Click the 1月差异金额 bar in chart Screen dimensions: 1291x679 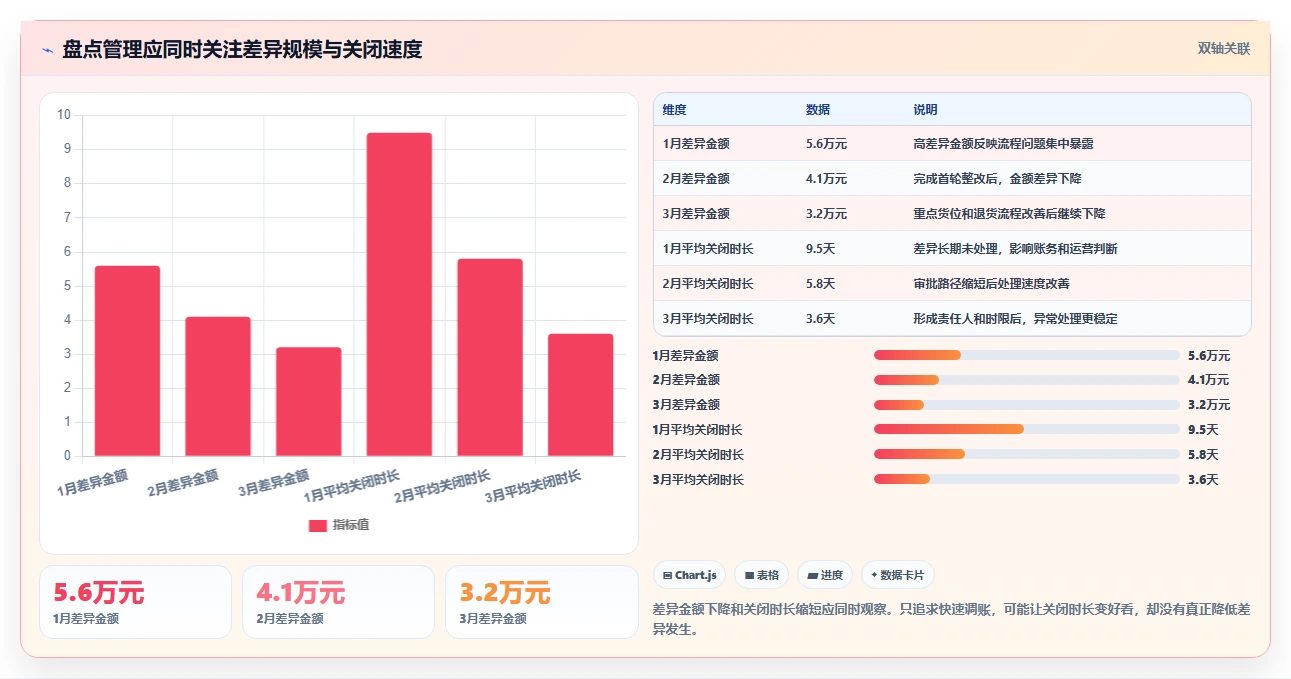(x=127, y=361)
